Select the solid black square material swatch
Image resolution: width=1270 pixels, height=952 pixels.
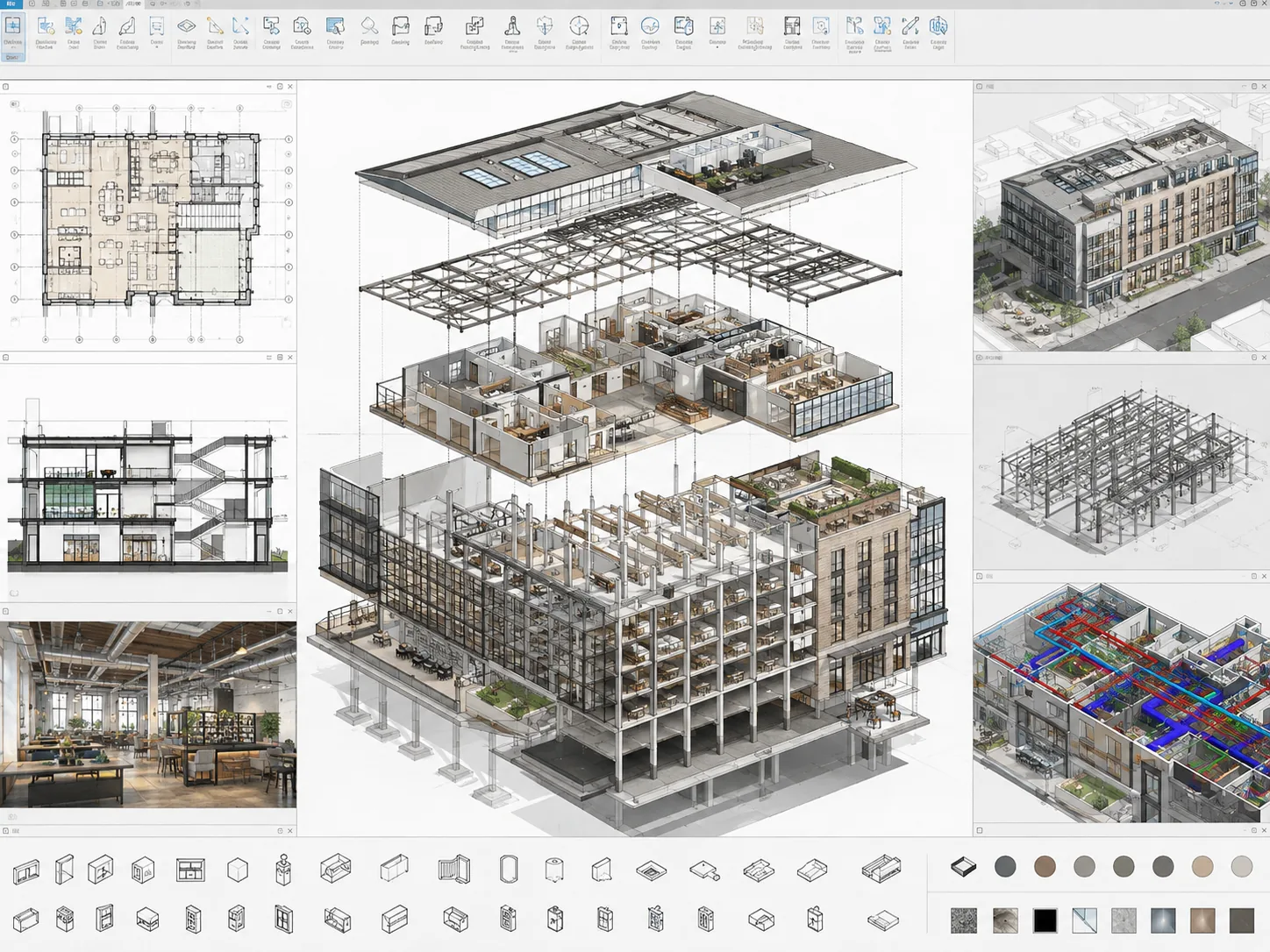point(1045,920)
